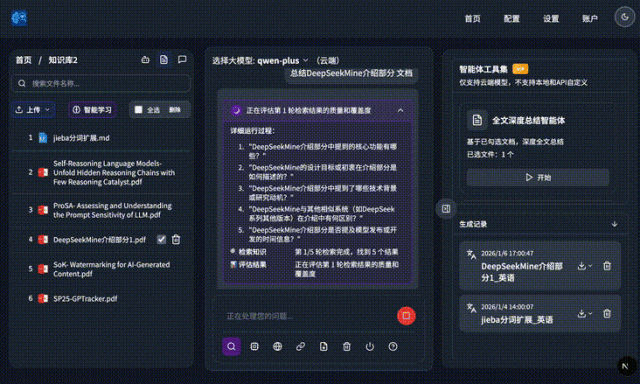Viewport: 640px width, 384px height.
Task: Open qwen-plus model dropdown
Action: point(282,60)
